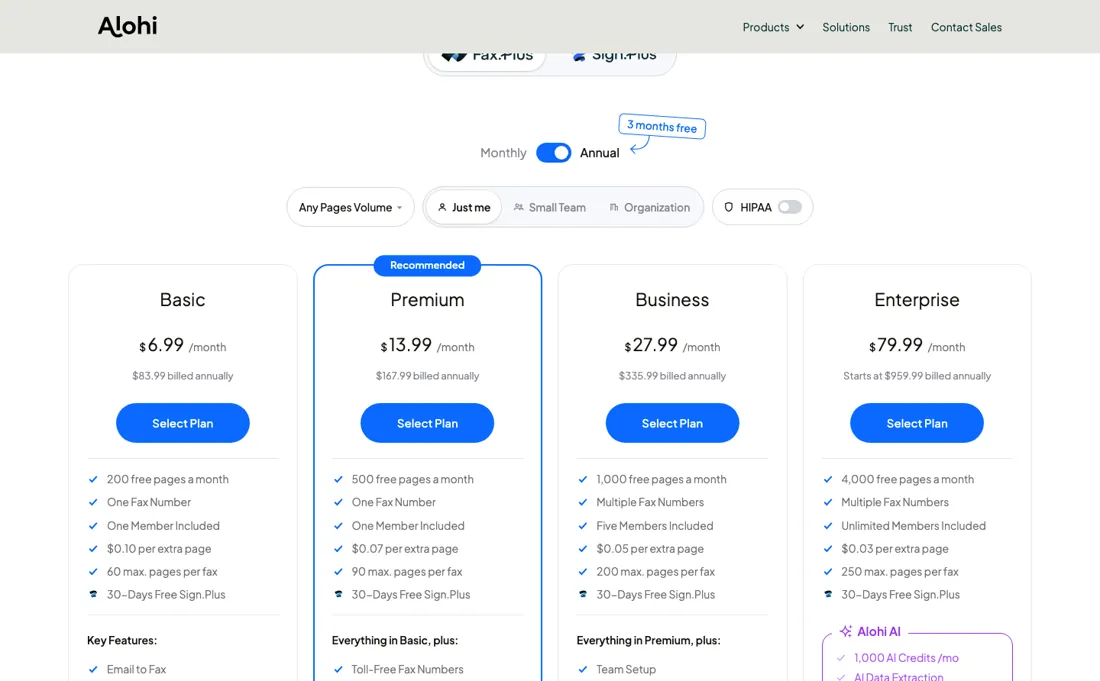This screenshot has height=681, width=1100.
Task: Open Contact Sales link
Action: click(x=966, y=27)
